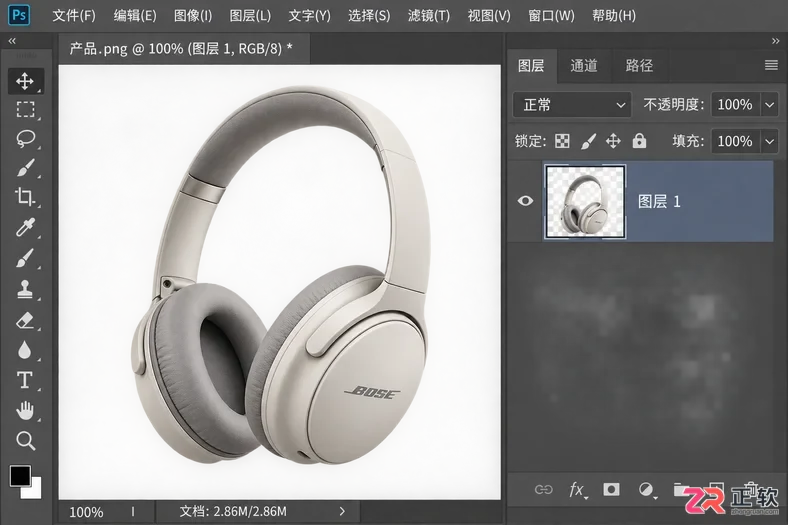The image size is (788, 525).
Task: Click the 填充 label
Action: 688,141
